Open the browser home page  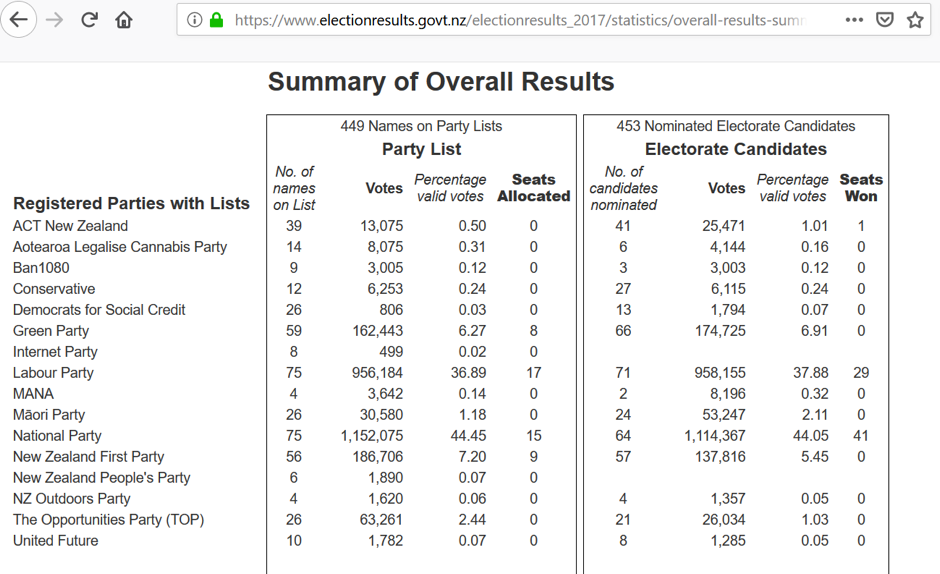123,20
